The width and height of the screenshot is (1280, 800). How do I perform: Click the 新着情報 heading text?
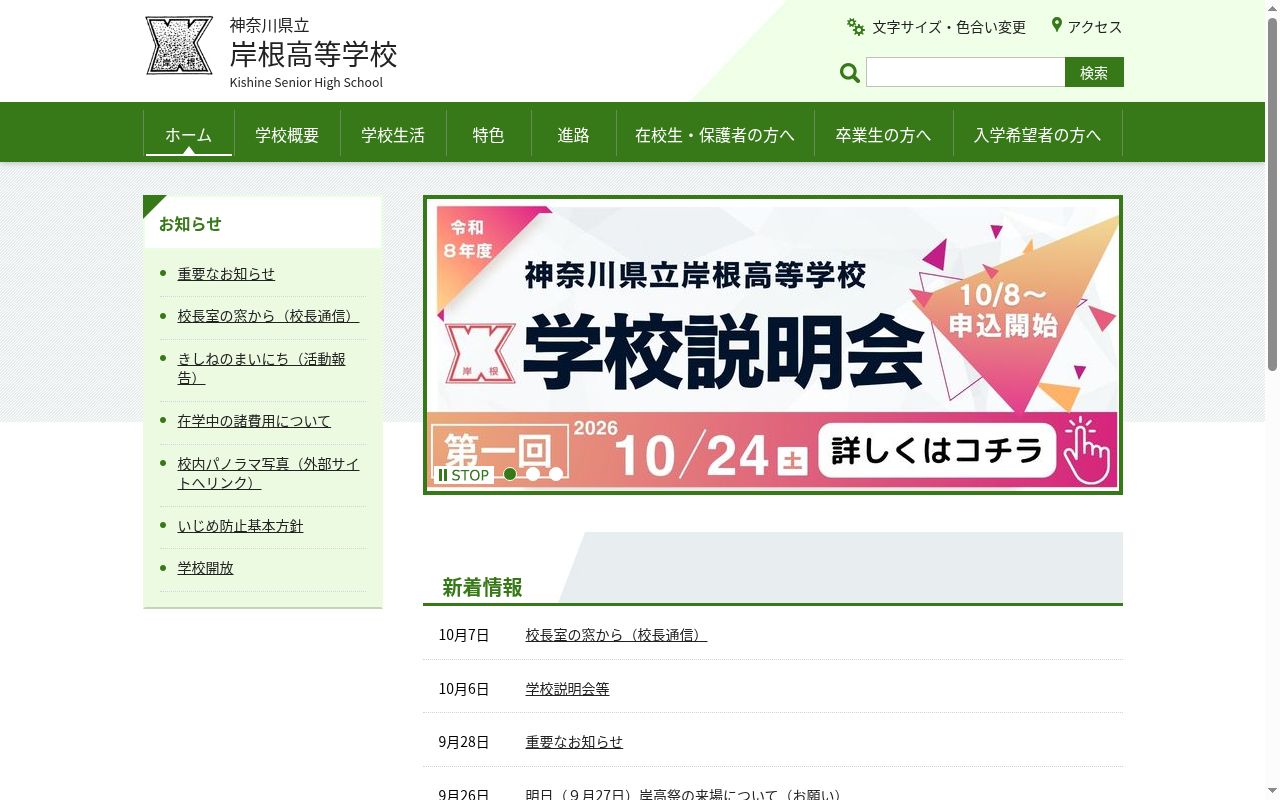482,588
